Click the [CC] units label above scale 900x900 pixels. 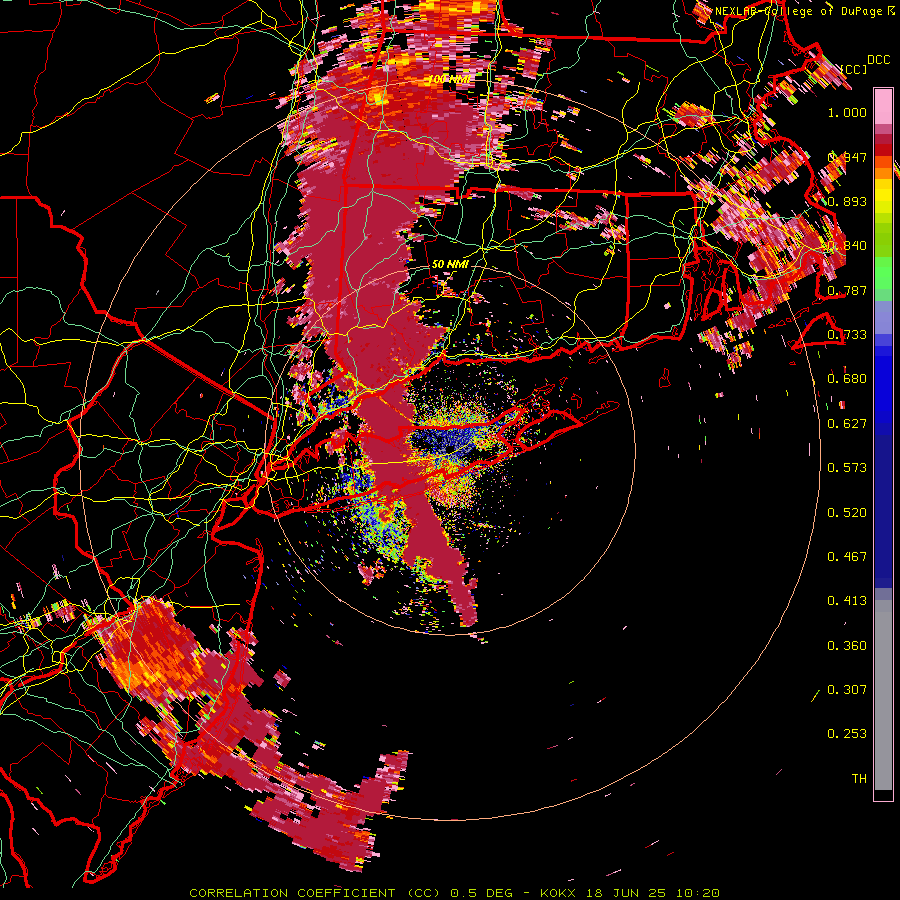854,69
